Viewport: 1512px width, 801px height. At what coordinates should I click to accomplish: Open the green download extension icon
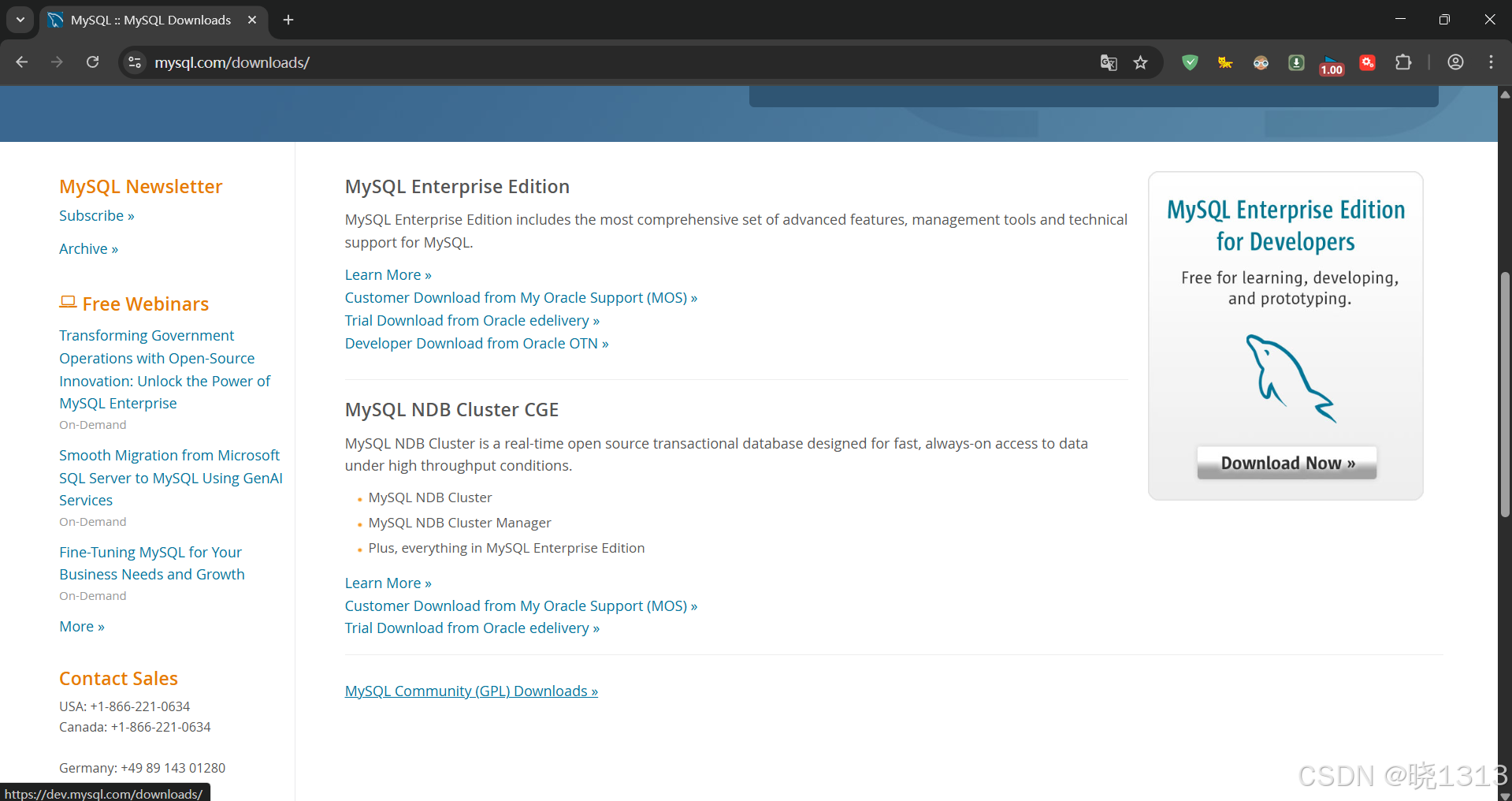pos(1296,62)
